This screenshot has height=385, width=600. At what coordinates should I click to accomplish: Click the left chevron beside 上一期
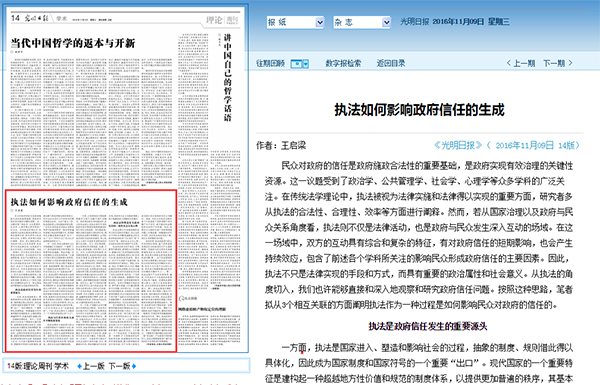[509, 63]
